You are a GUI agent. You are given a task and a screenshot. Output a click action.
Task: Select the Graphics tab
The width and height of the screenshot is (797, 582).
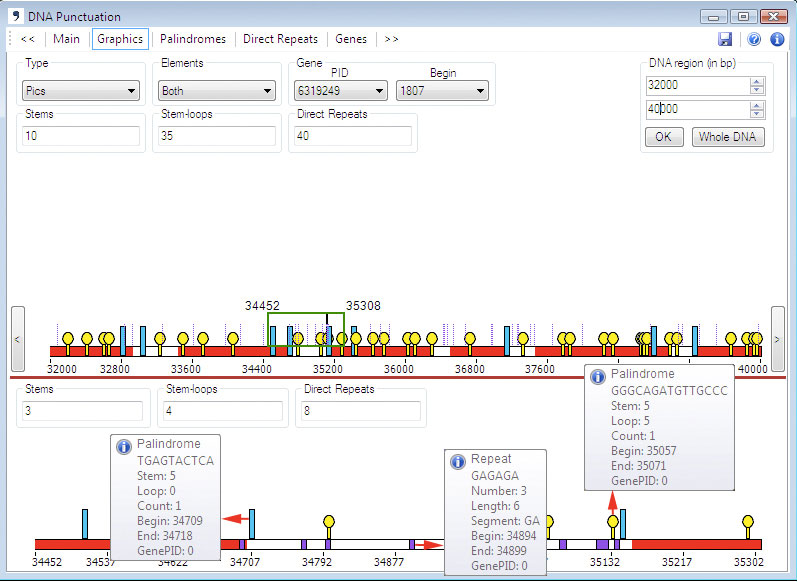pyautogui.click(x=120, y=39)
